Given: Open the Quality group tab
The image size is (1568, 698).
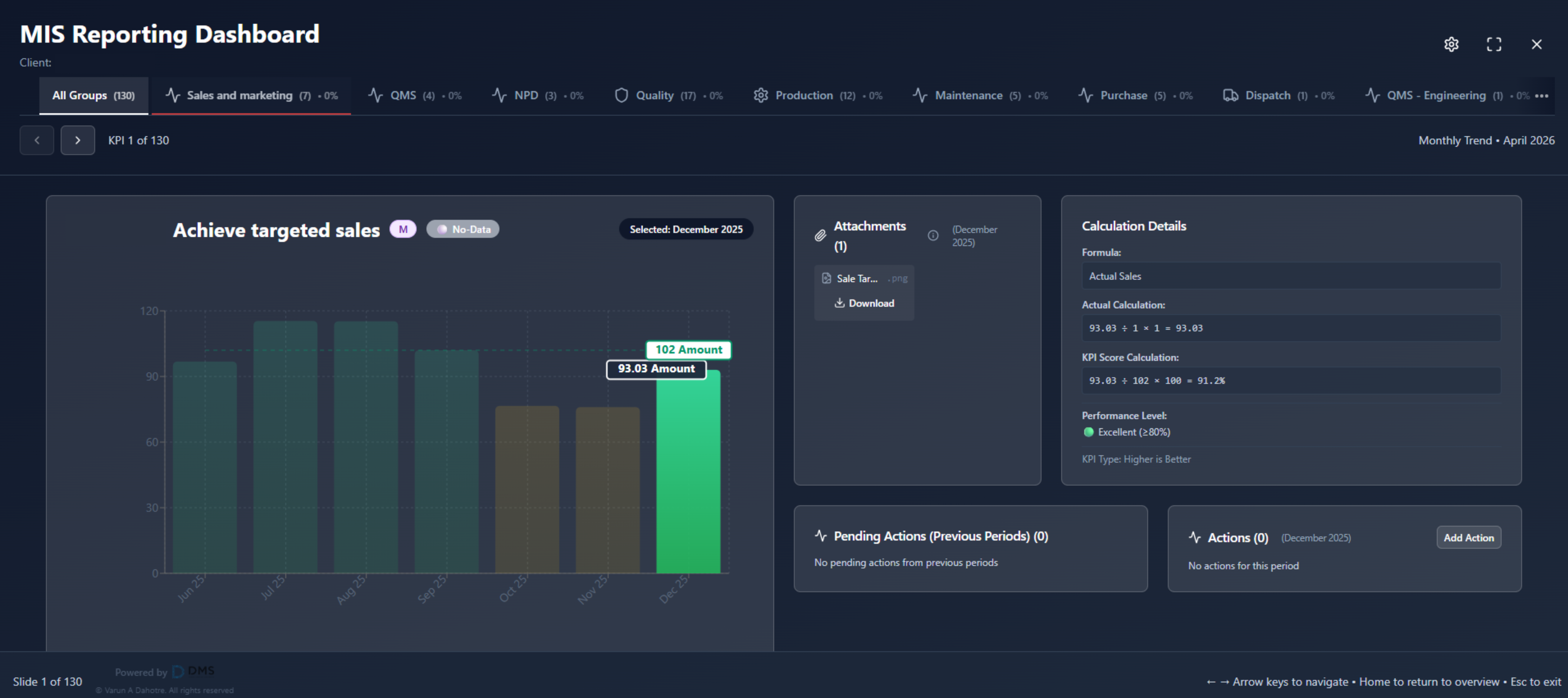Looking at the screenshot, I should 668,96.
